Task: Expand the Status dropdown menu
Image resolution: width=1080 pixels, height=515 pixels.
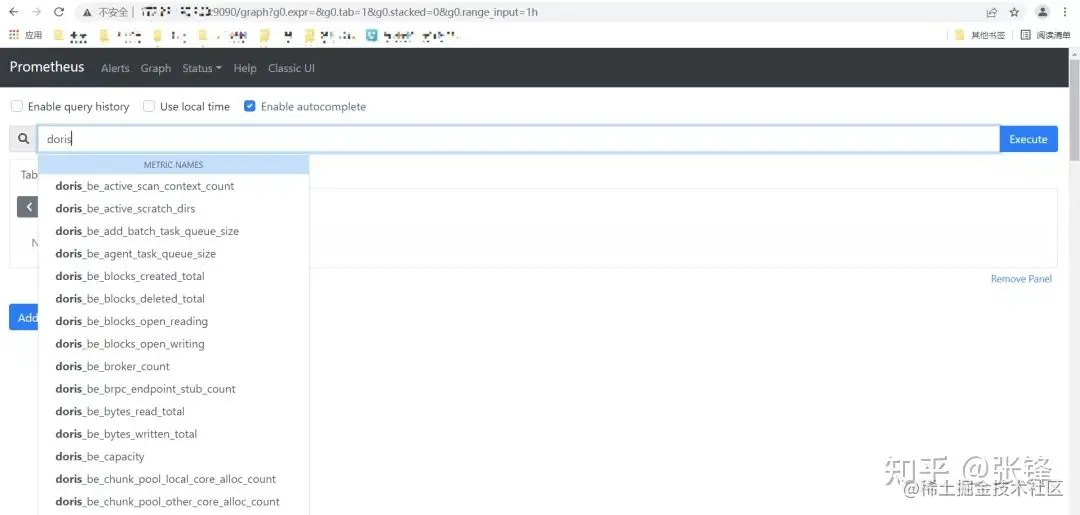Action: pos(202,68)
